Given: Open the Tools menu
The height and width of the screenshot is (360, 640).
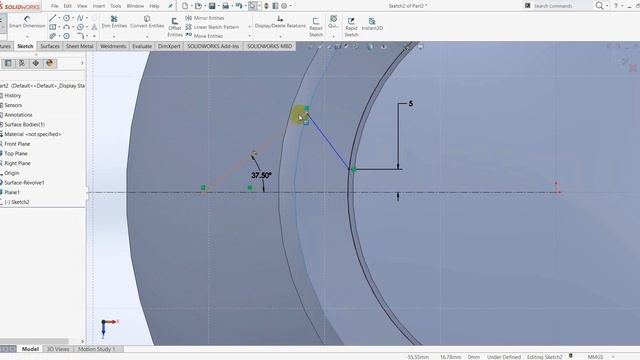Looking at the screenshot, I should tap(116, 6).
